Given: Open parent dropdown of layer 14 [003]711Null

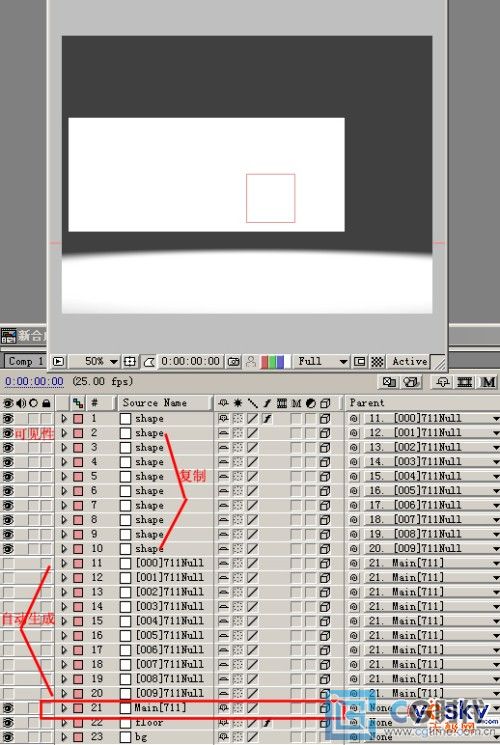Looking at the screenshot, I should (x=433, y=607).
